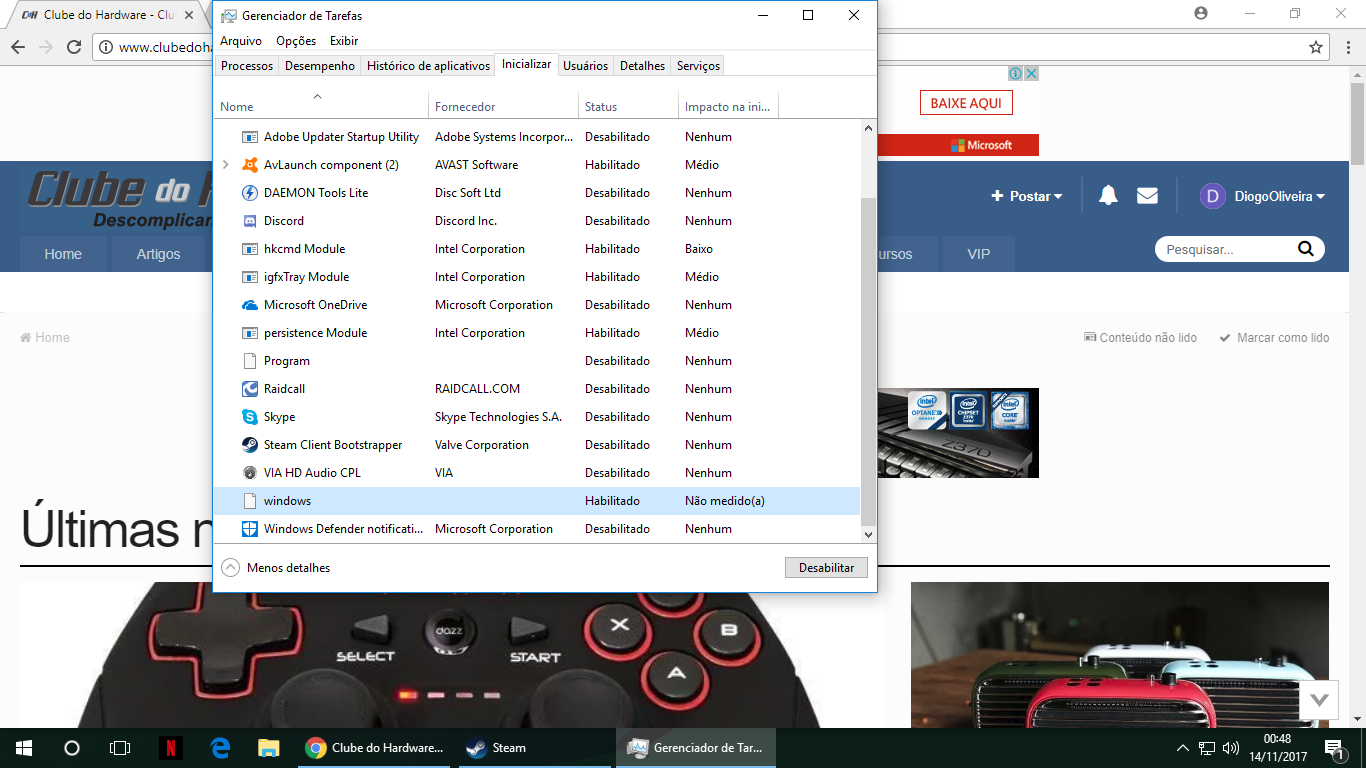Show hidden system tray icons
The image size is (1366, 768).
tap(1183, 748)
